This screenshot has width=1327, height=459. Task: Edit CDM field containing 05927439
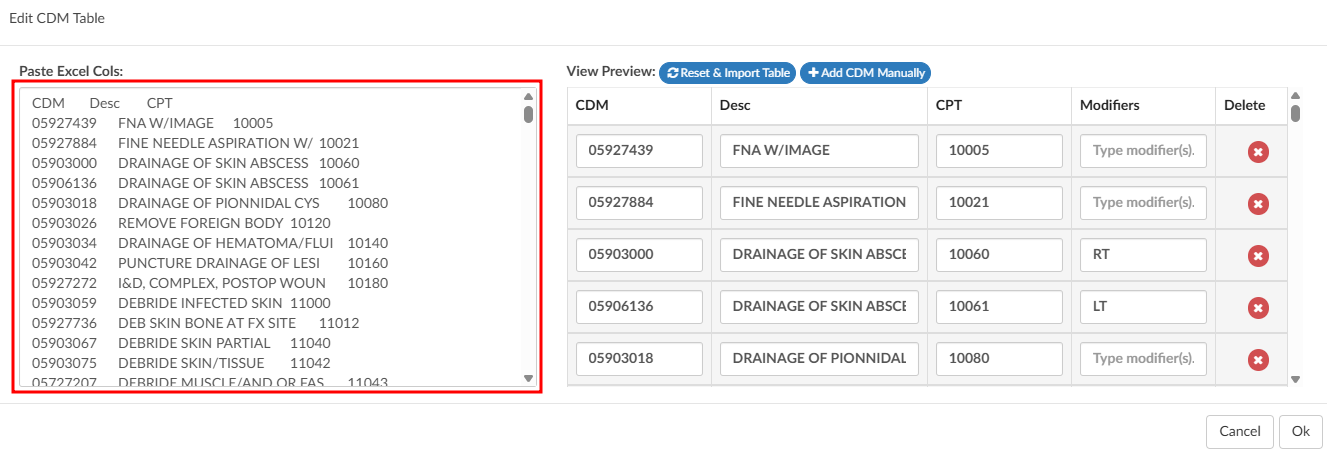point(639,151)
